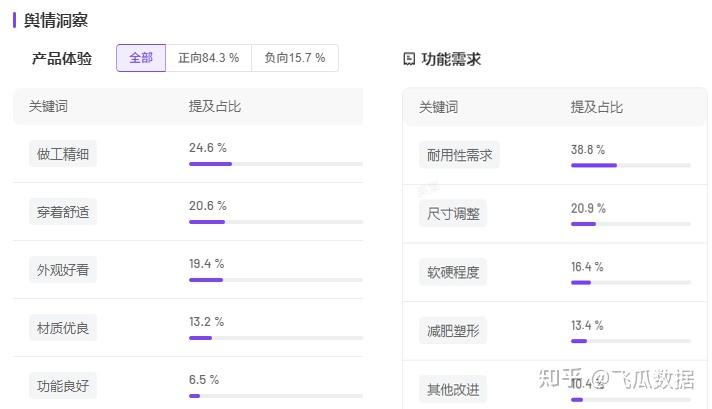Click the 穿着舒适 keyword tag

point(63,212)
